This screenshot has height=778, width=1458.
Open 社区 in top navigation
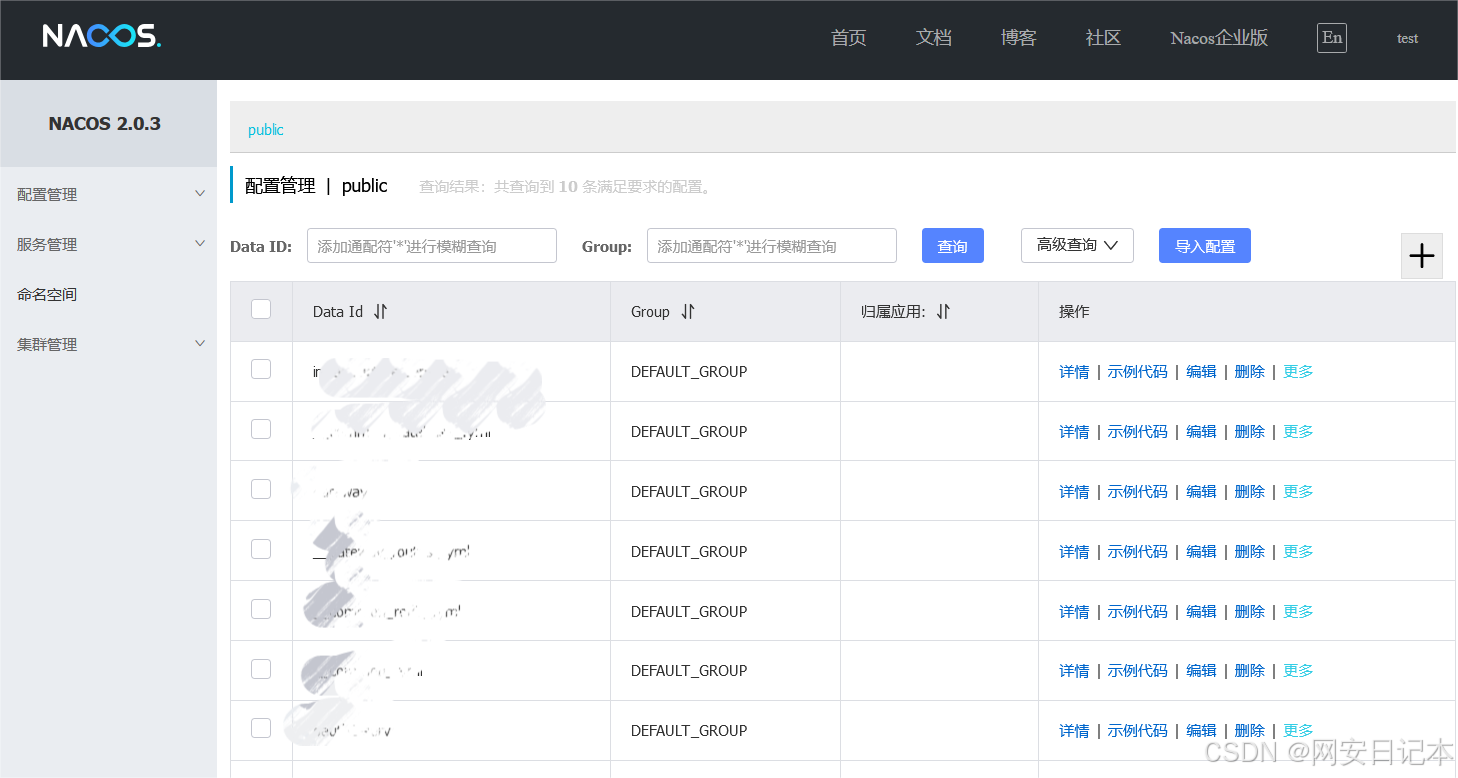(x=1103, y=38)
